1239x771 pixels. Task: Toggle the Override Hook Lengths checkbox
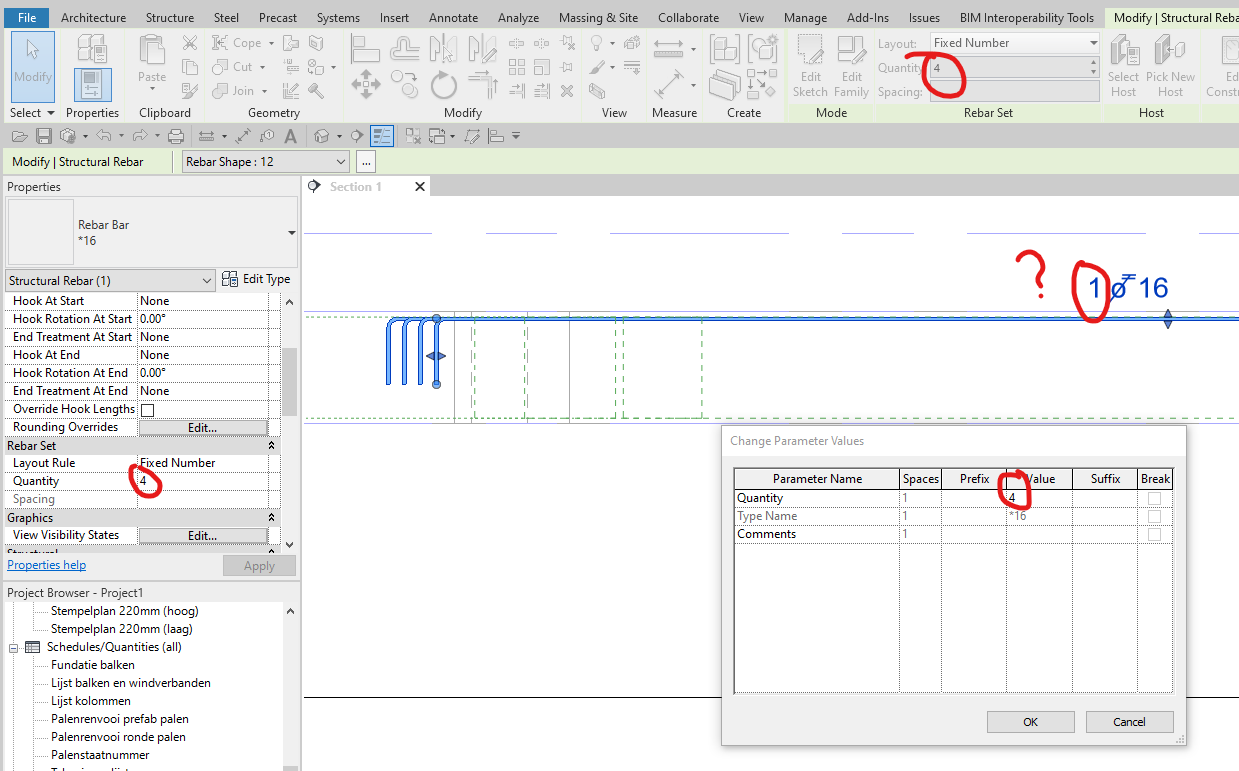coord(146,408)
